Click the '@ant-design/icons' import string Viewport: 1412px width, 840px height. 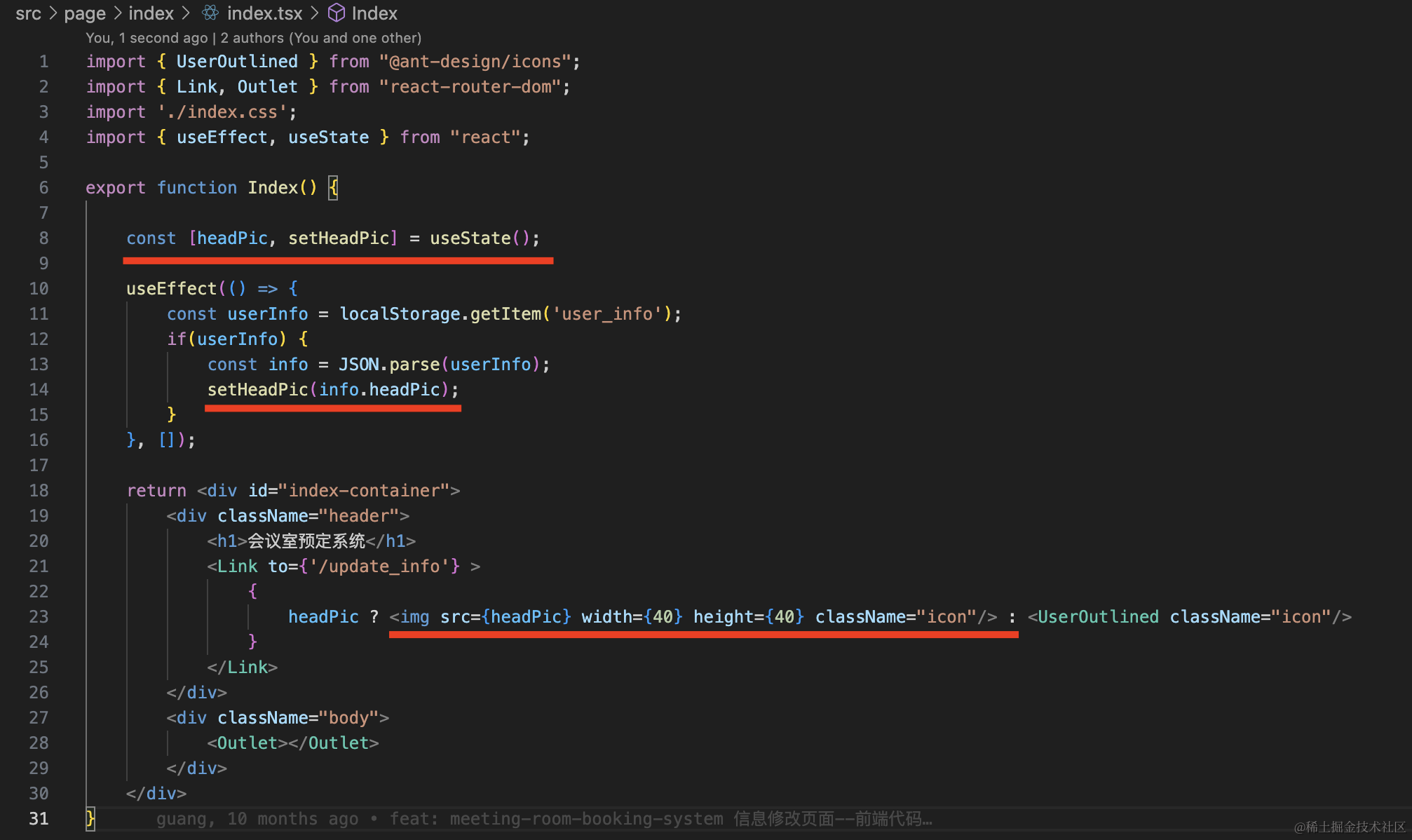[x=475, y=62]
